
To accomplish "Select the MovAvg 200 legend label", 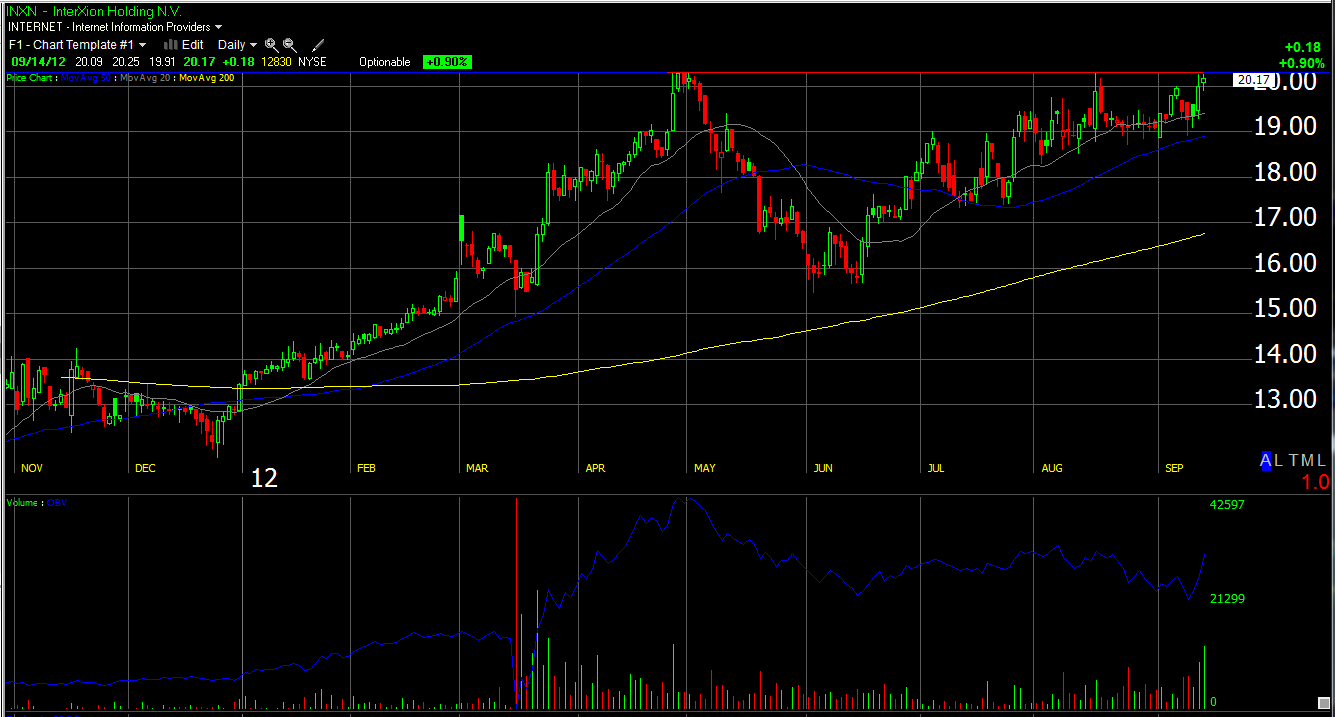I will tap(207, 78).
